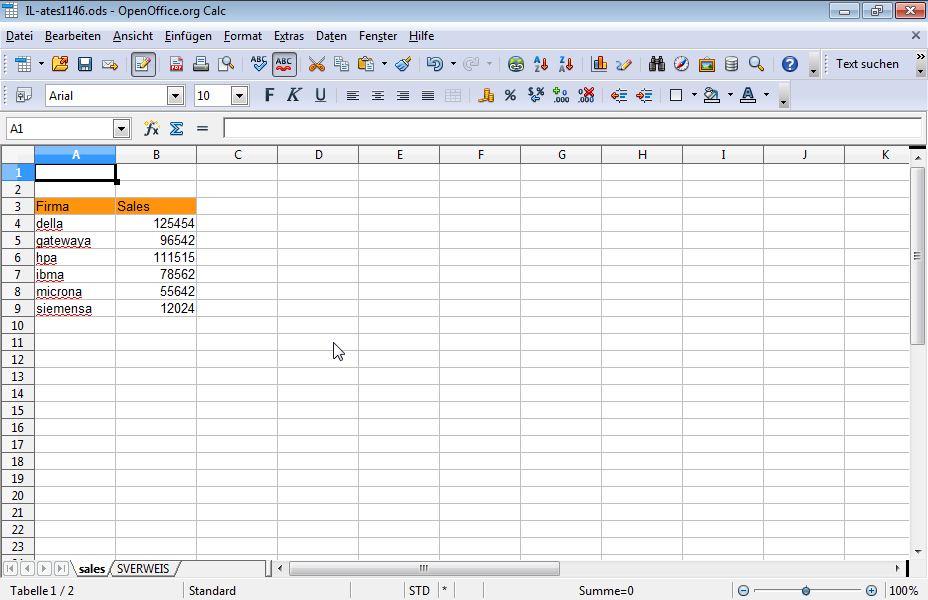Image resolution: width=928 pixels, height=600 pixels.
Task: Apply the background color fill
Action: click(712, 95)
